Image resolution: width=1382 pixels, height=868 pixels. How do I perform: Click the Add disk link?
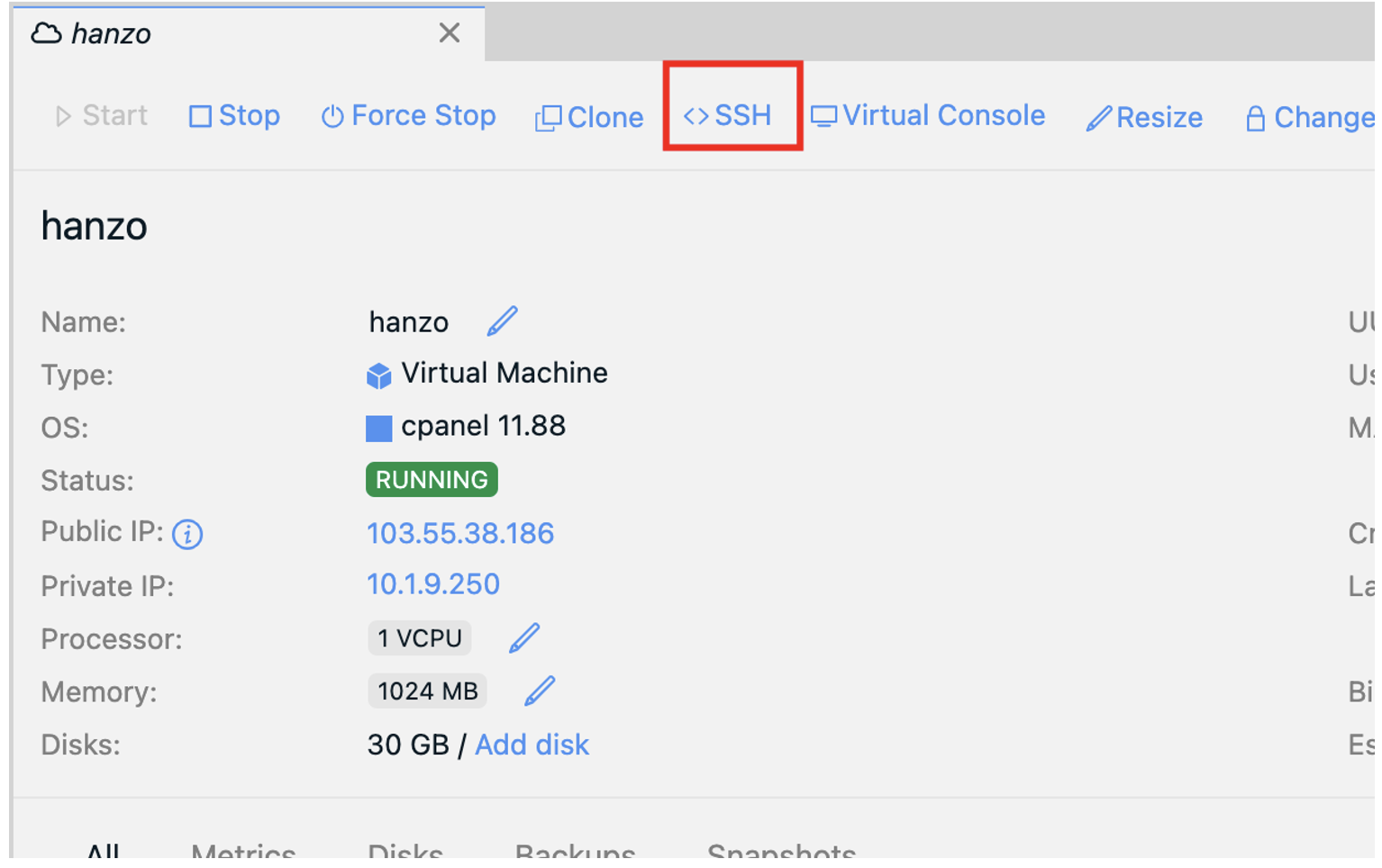click(532, 745)
